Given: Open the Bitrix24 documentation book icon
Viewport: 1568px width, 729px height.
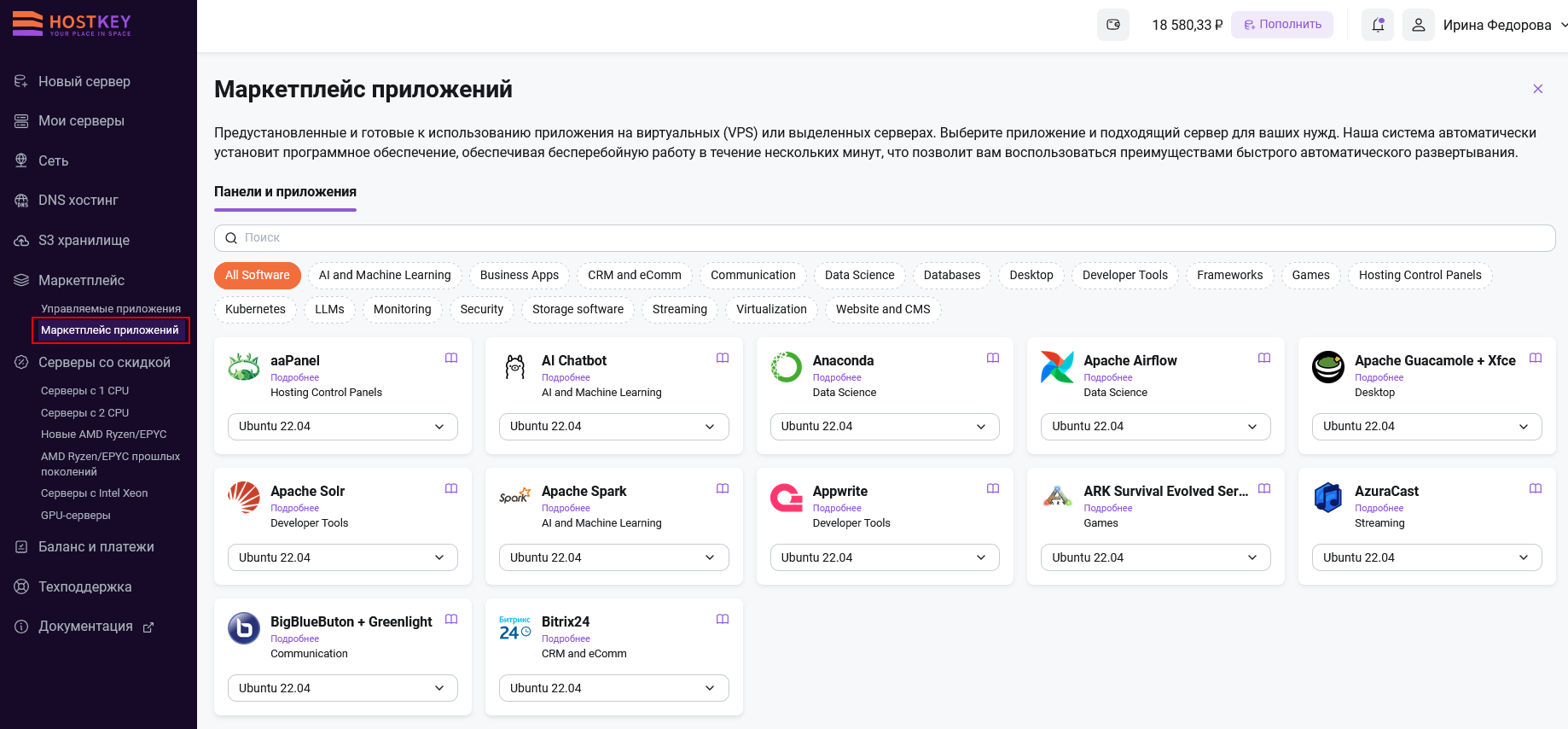Looking at the screenshot, I should click(723, 619).
